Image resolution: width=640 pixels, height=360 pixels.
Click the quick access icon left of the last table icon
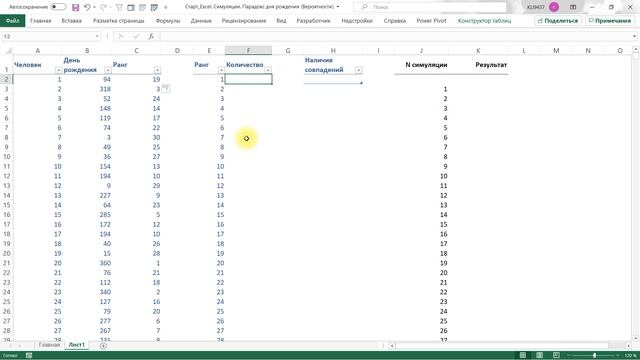(x=142, y=7)
